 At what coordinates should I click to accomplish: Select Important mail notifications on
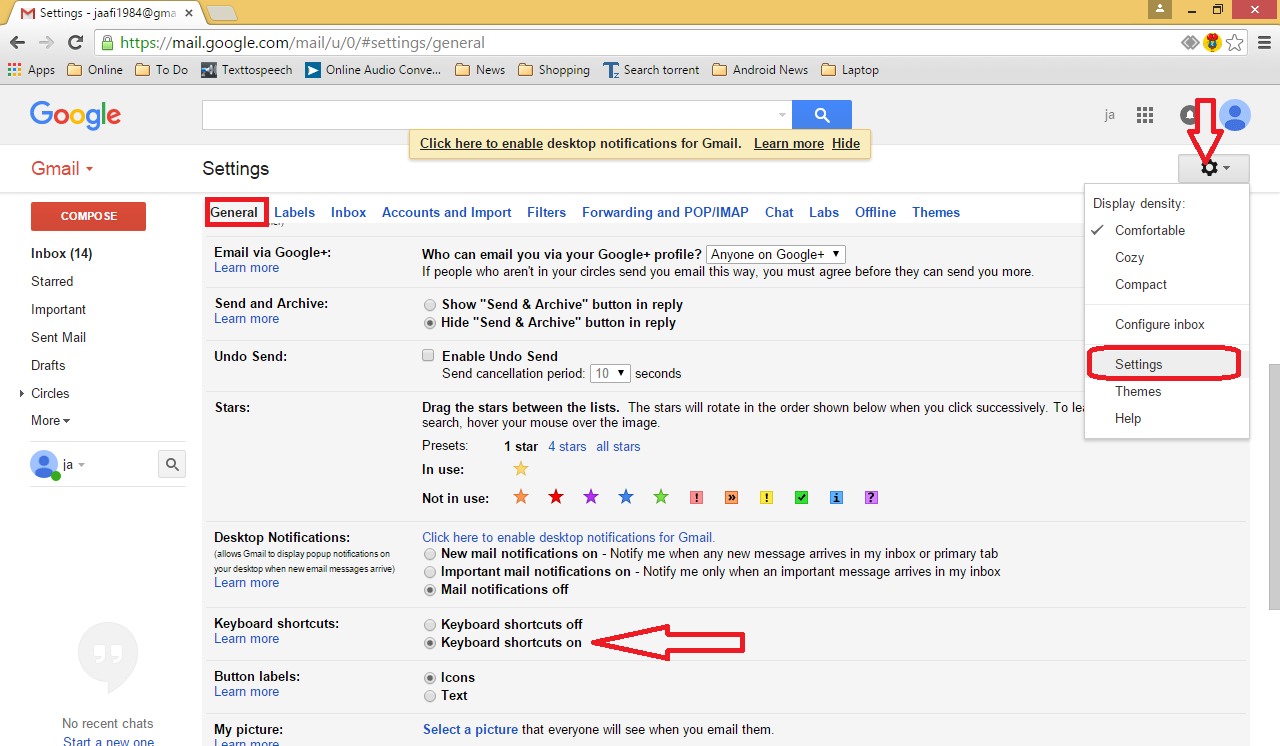point(429,572)
